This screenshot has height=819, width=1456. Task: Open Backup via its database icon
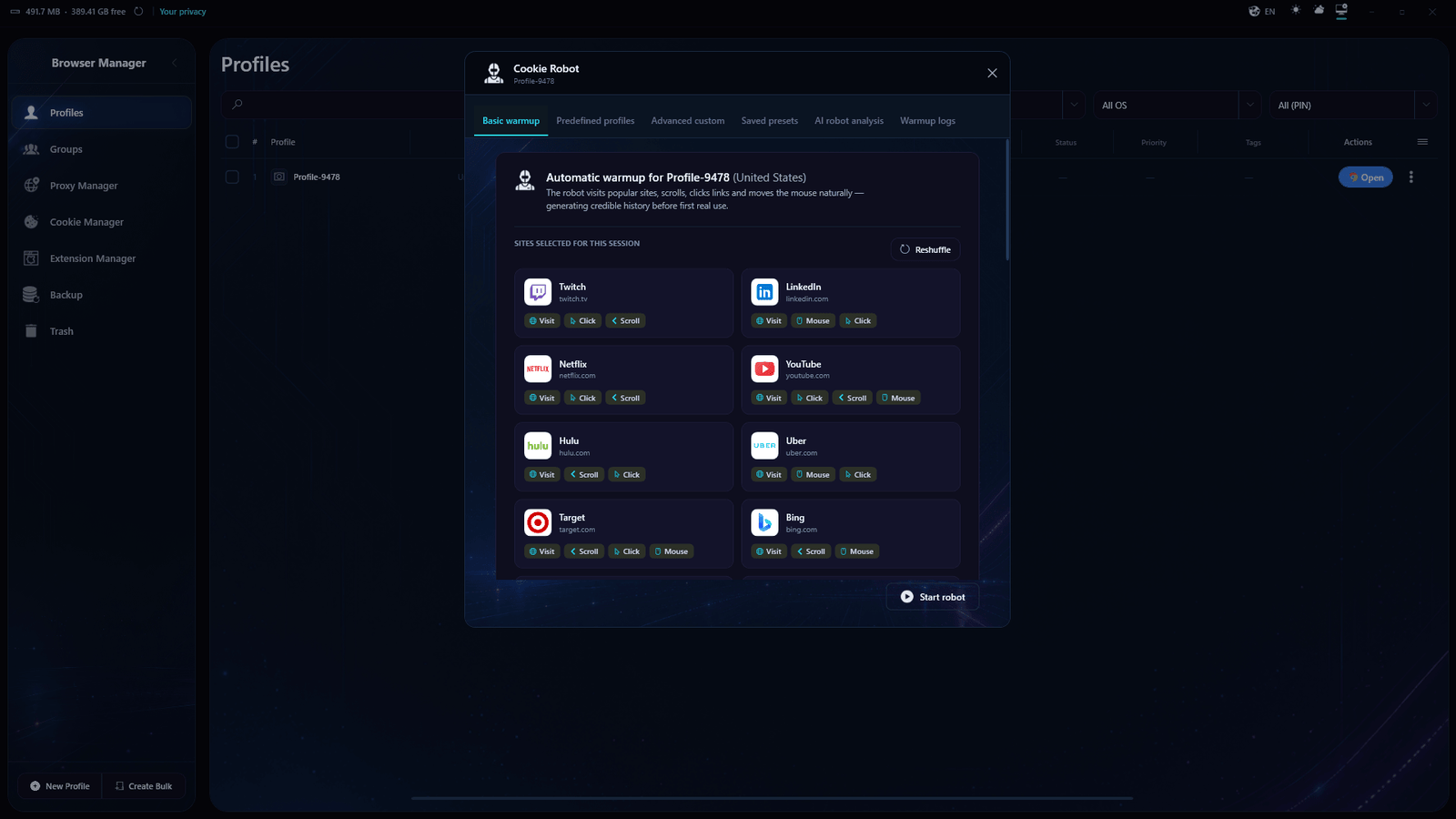[x=31, y=295]
